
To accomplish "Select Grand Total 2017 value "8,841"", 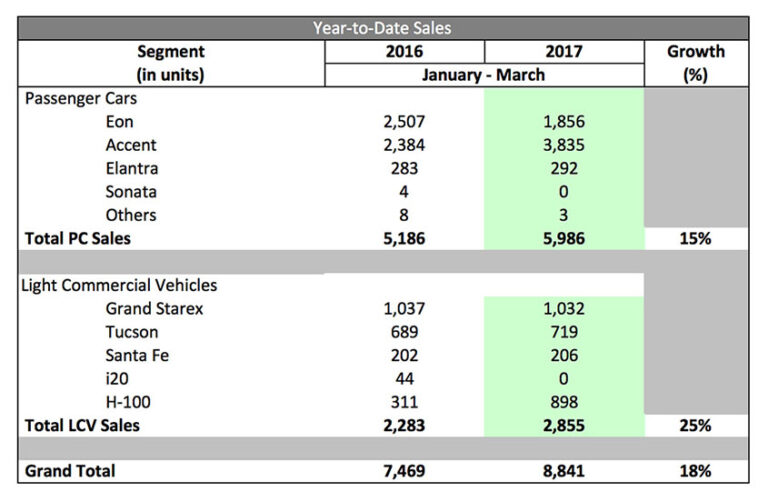I will coord(564,471).
